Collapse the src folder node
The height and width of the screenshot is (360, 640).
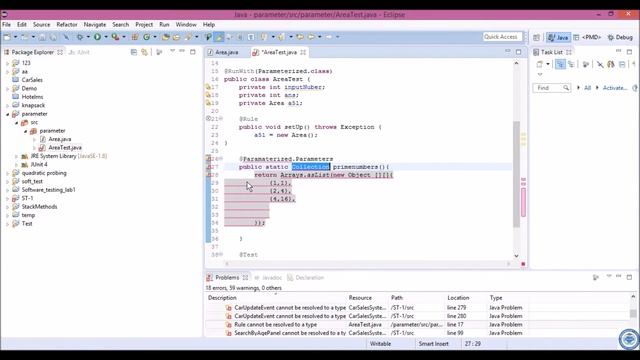tap(17, 122)
